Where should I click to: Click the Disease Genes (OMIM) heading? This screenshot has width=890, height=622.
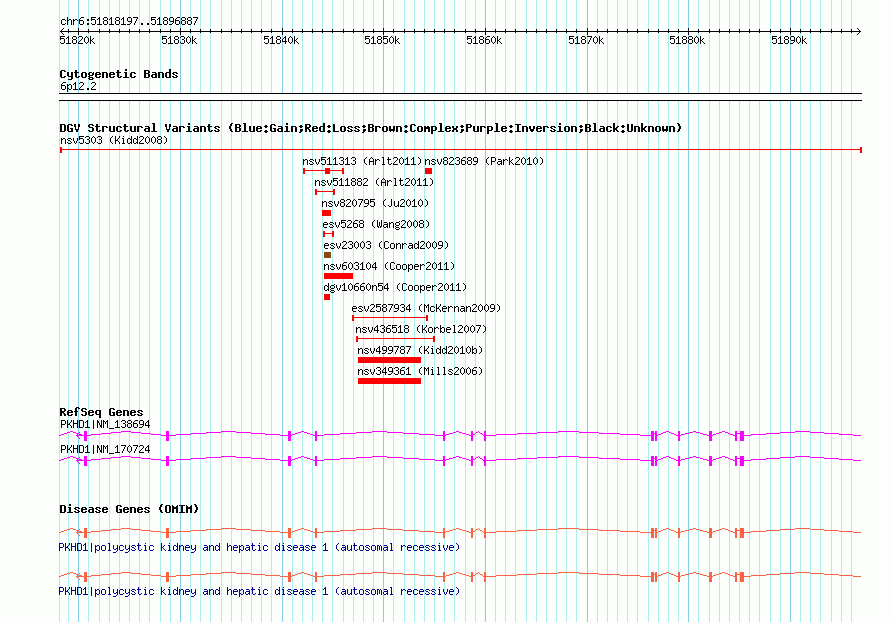pos(129,509)
